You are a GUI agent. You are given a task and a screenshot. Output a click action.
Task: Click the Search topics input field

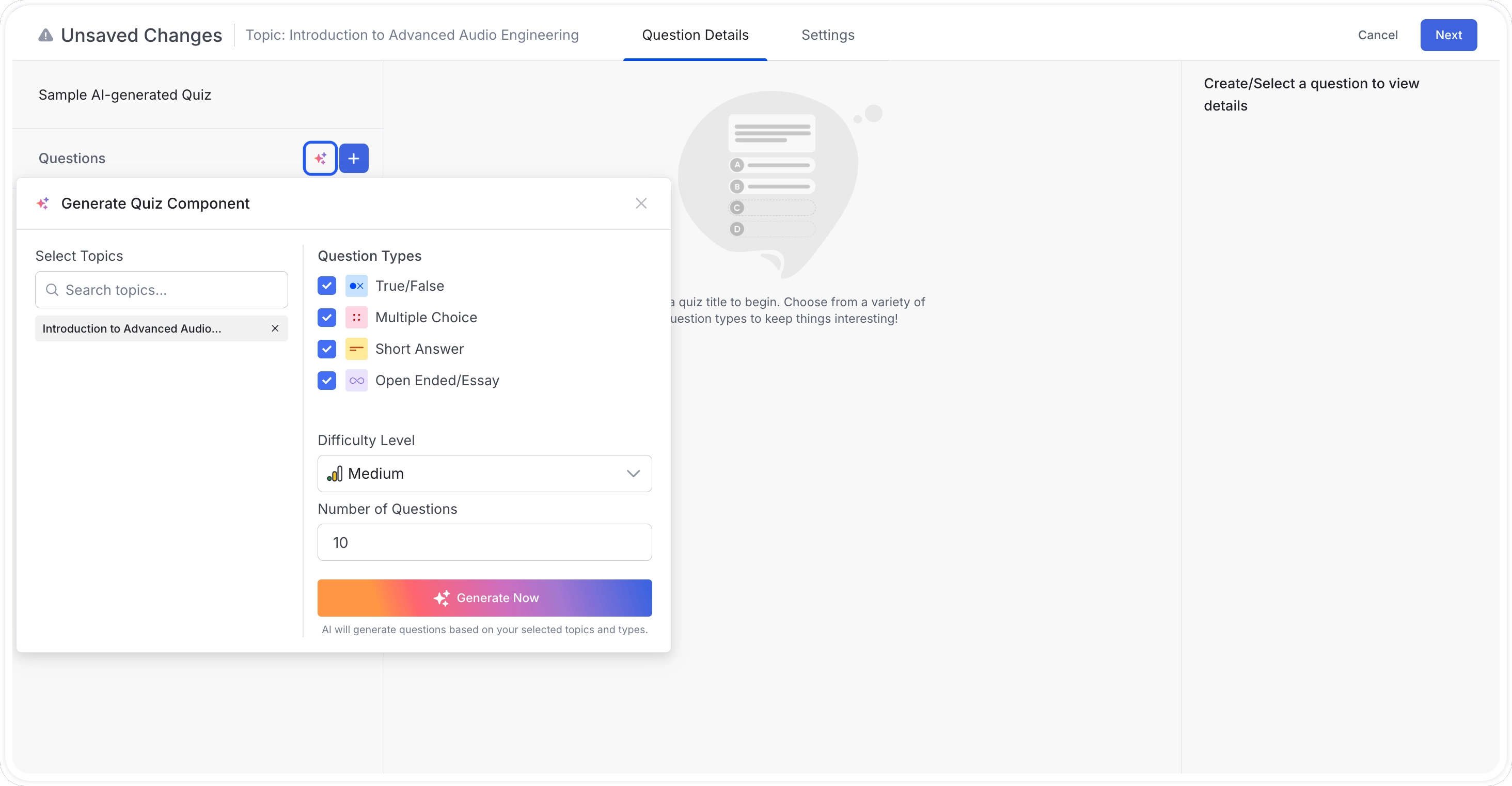tap(162, 290)
